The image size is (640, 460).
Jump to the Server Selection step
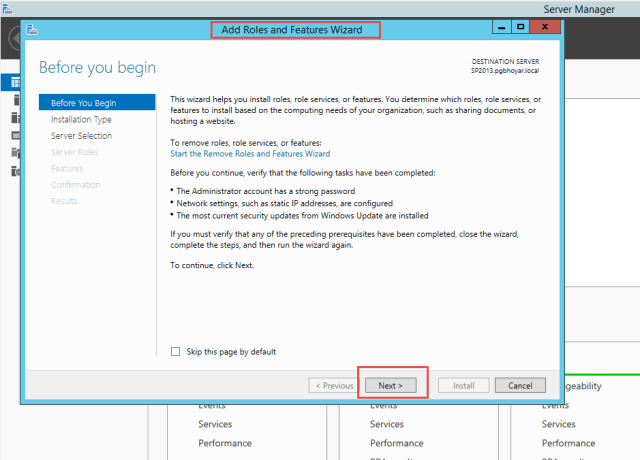click(81, 136)
